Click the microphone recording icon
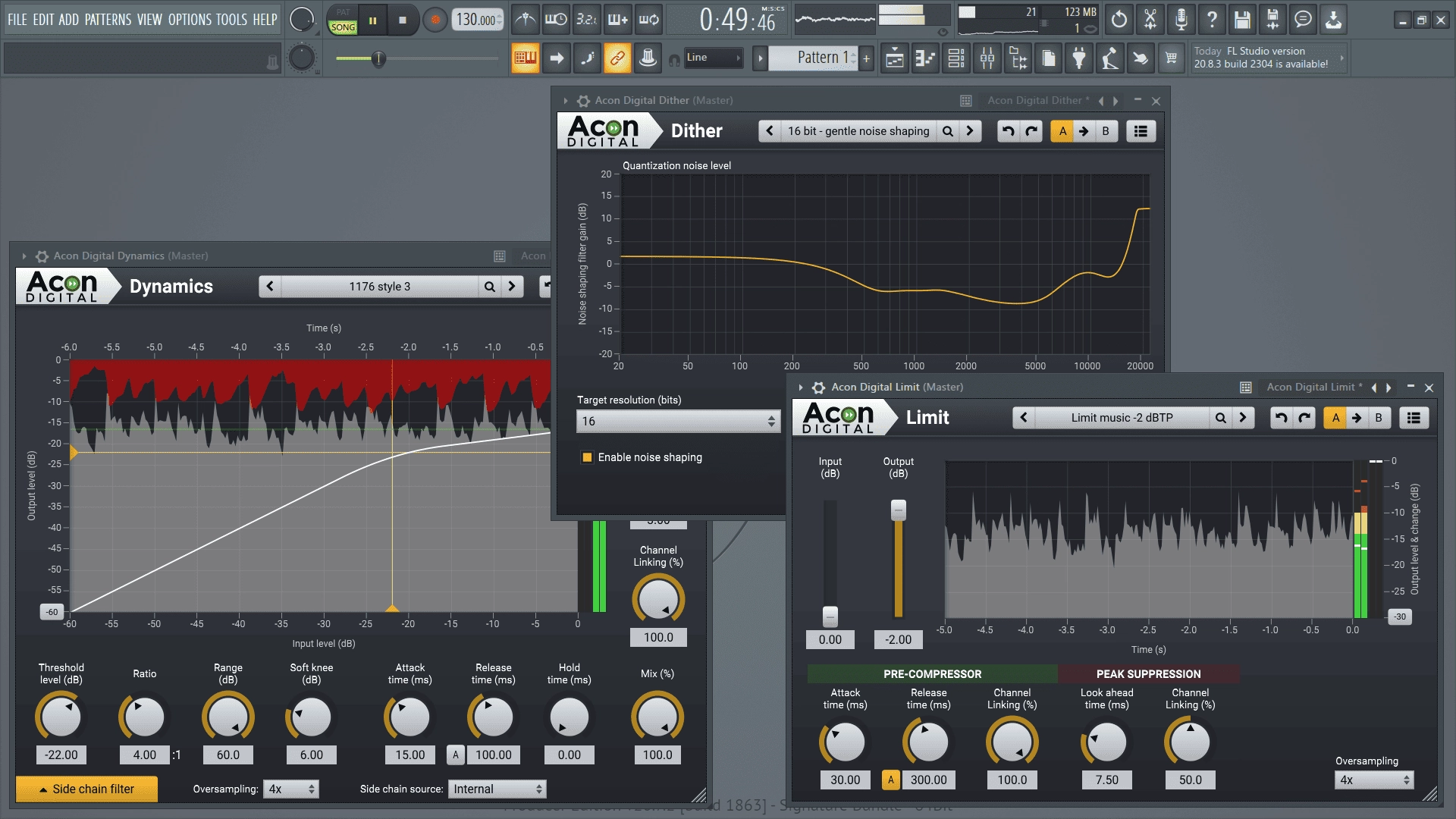The image size is (1456, 819). (1181, 20)
